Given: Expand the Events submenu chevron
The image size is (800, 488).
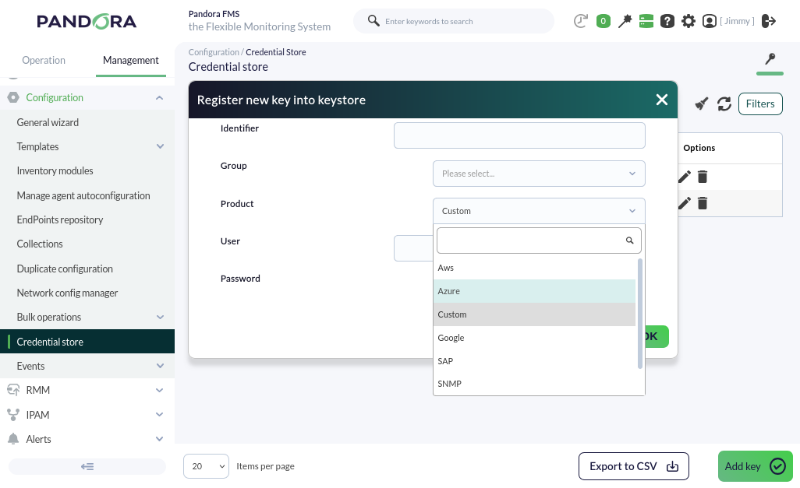Looking at the screenshot, I should tap(160, 366).
